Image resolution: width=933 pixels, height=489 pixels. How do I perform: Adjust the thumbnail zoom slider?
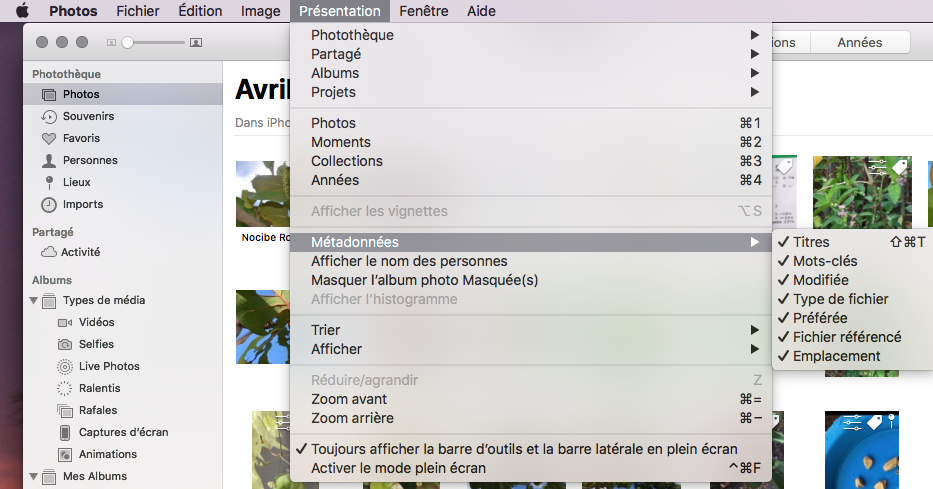tap(127, 43)
